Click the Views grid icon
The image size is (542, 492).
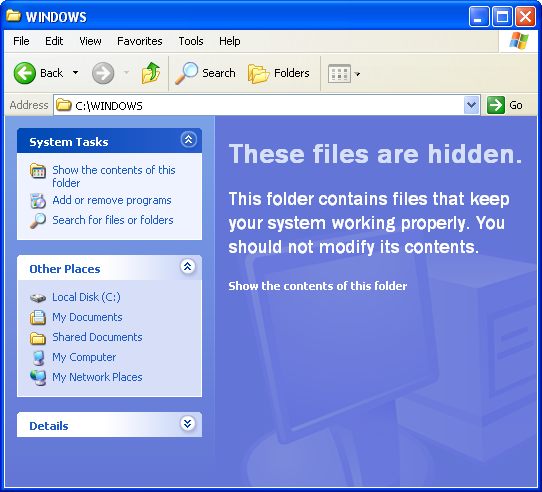click(x=339, y=73)
